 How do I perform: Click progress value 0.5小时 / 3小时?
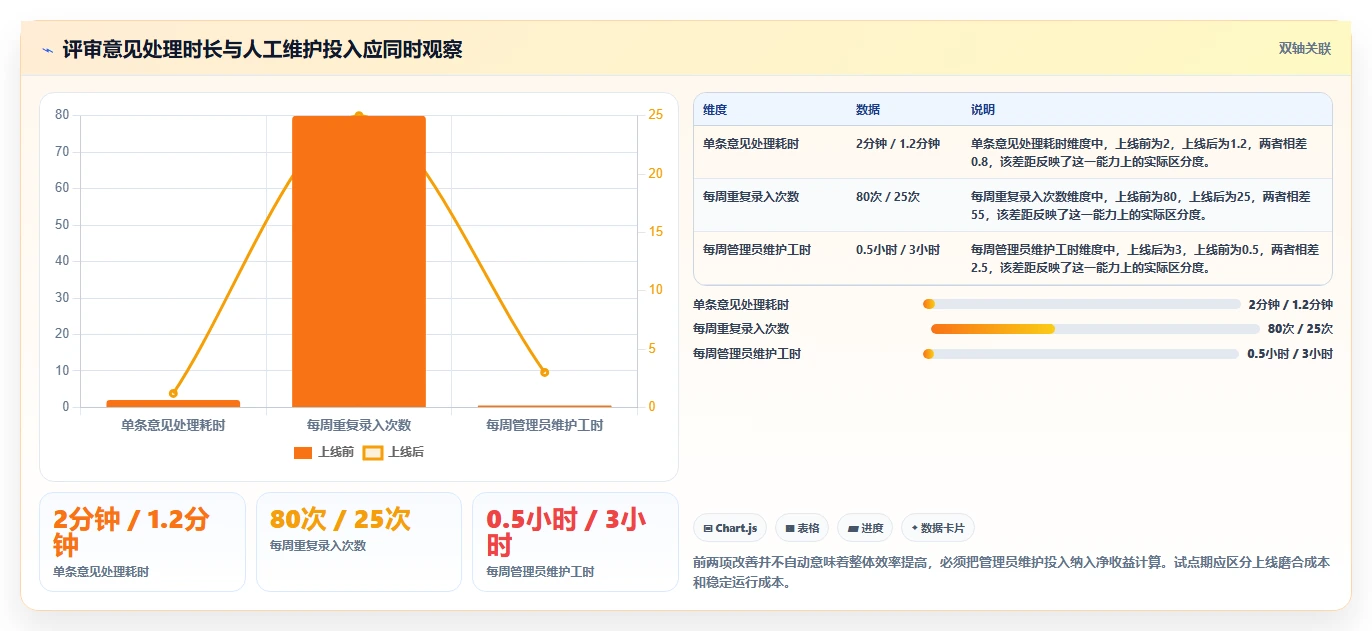coord(1290,354)
